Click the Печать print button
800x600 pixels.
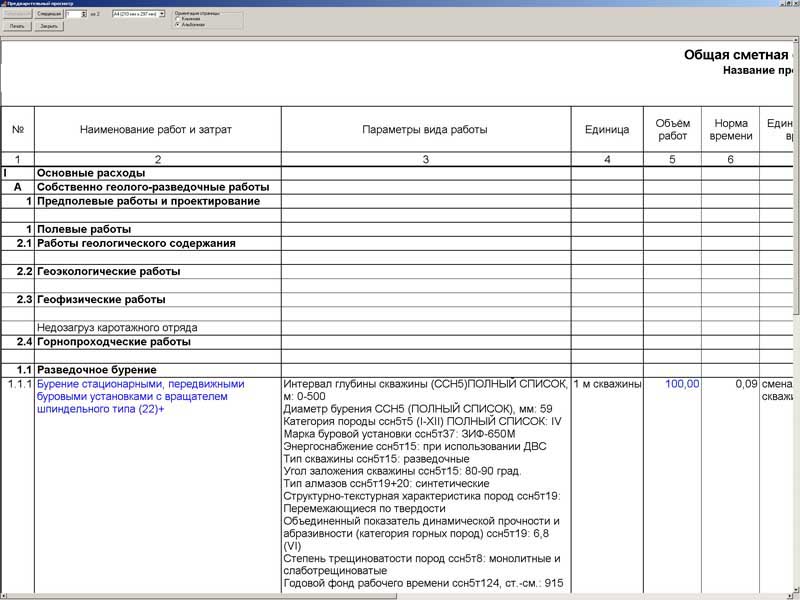pyautogui.click(x=17, y=26)
